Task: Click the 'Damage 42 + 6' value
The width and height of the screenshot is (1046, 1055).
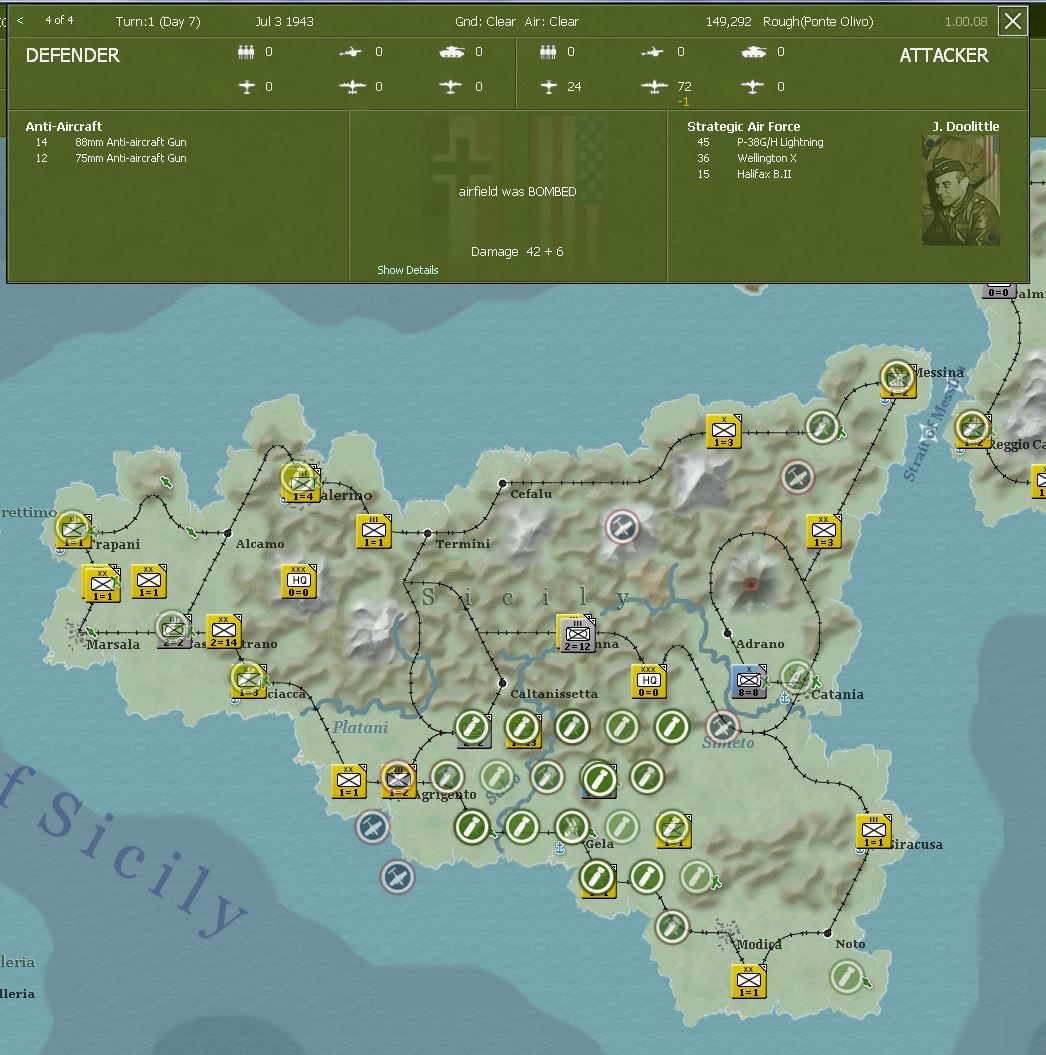Action: pos(517,252)
